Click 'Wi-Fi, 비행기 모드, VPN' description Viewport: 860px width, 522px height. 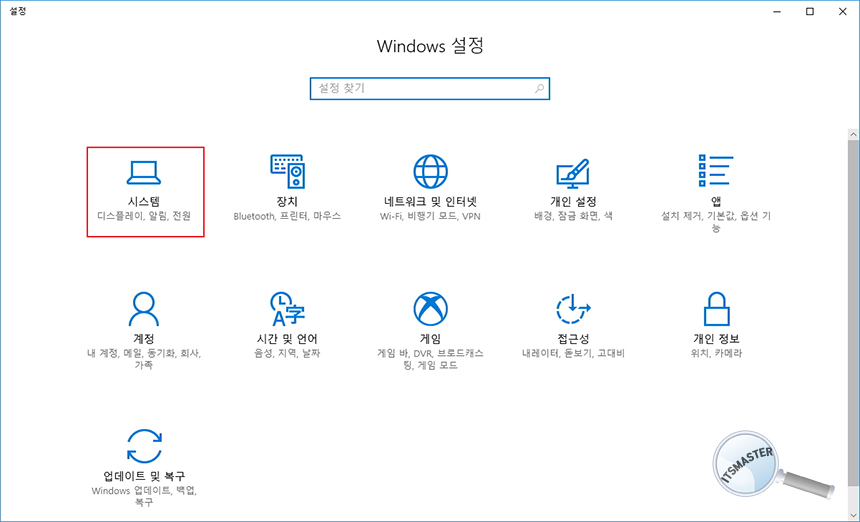tap(430, 216)
